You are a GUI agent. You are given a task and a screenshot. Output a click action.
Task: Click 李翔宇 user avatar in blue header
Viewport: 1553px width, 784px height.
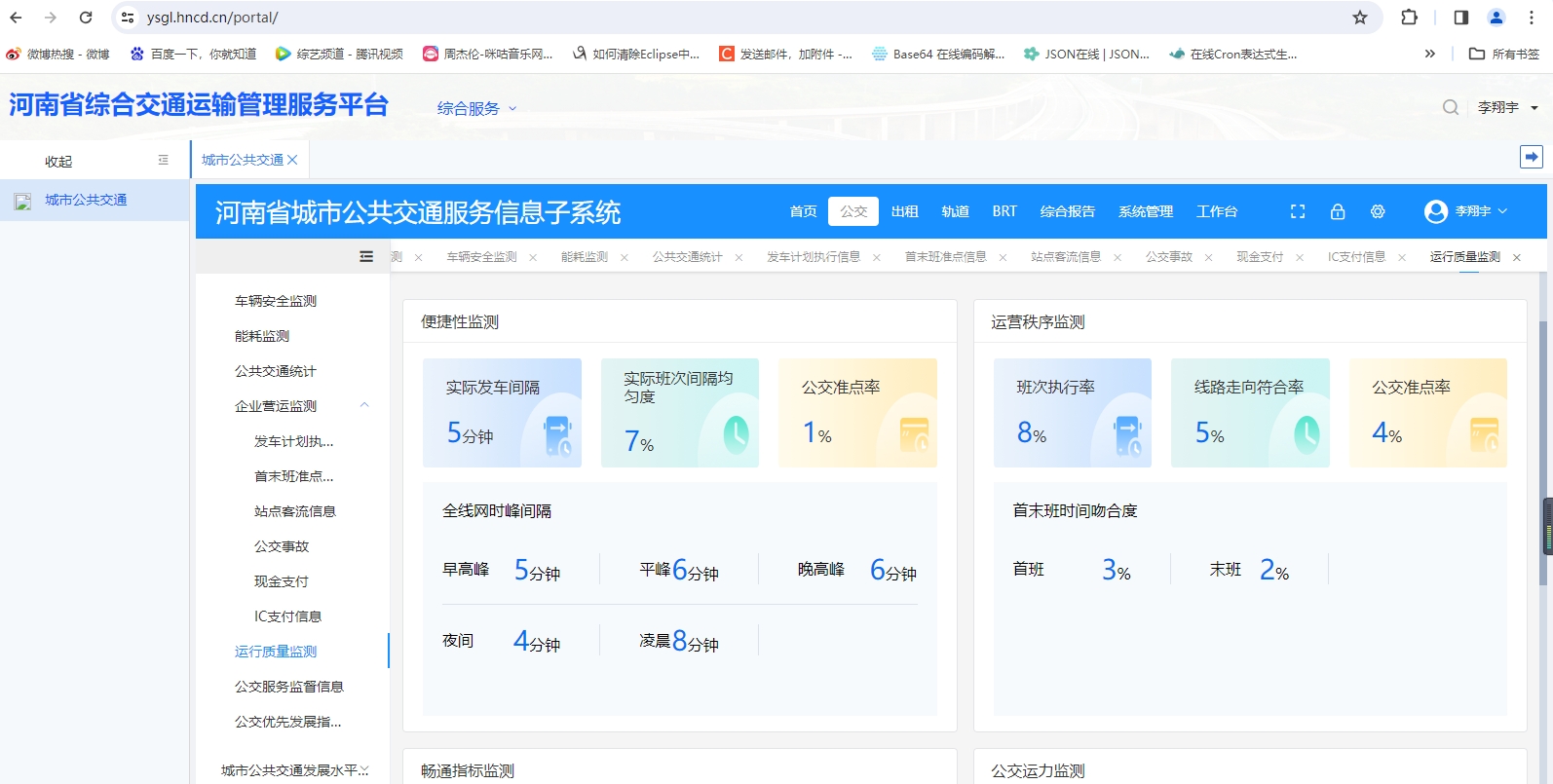1435,211
